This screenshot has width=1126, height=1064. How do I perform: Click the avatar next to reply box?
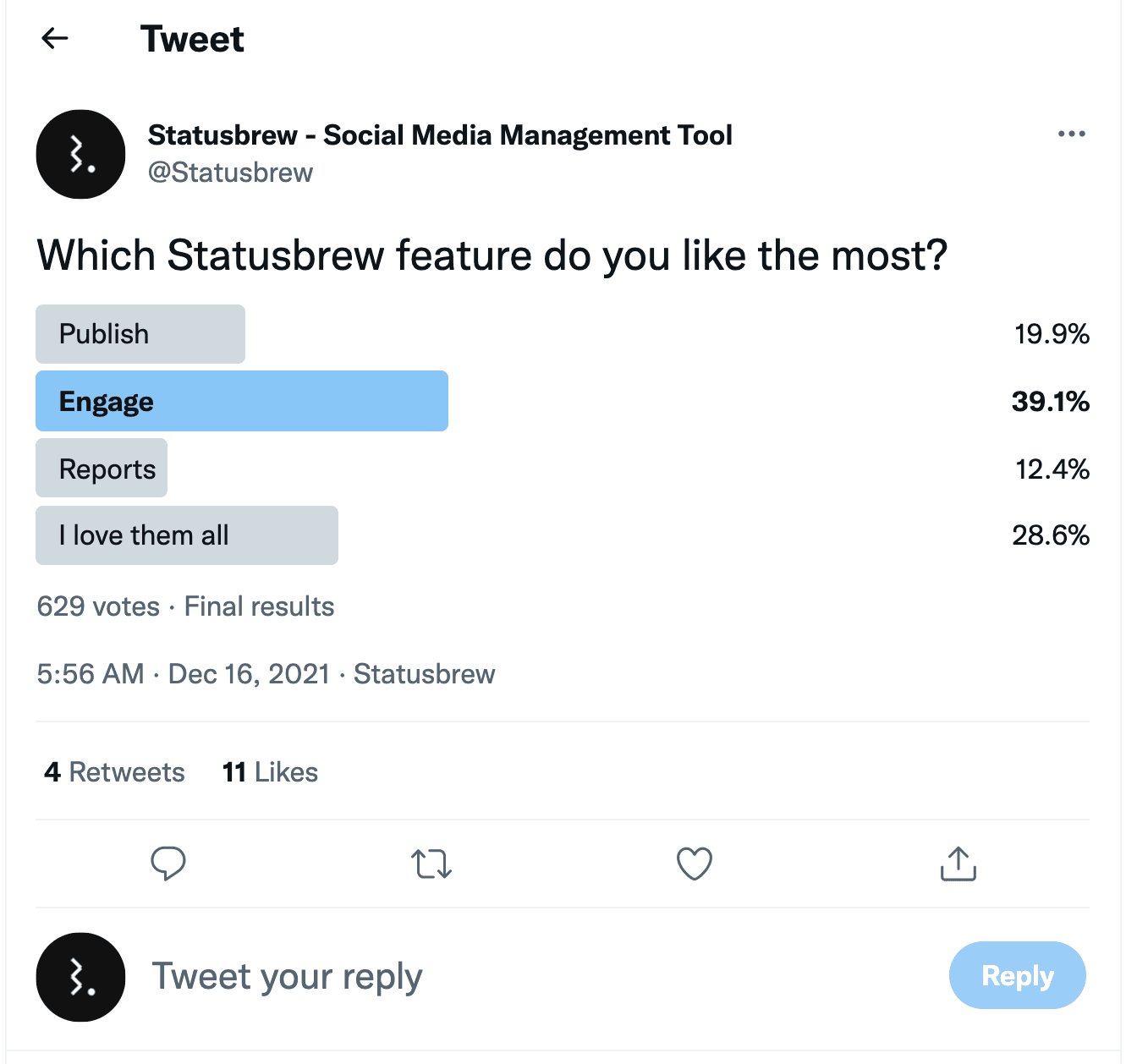tap(80, 977)
